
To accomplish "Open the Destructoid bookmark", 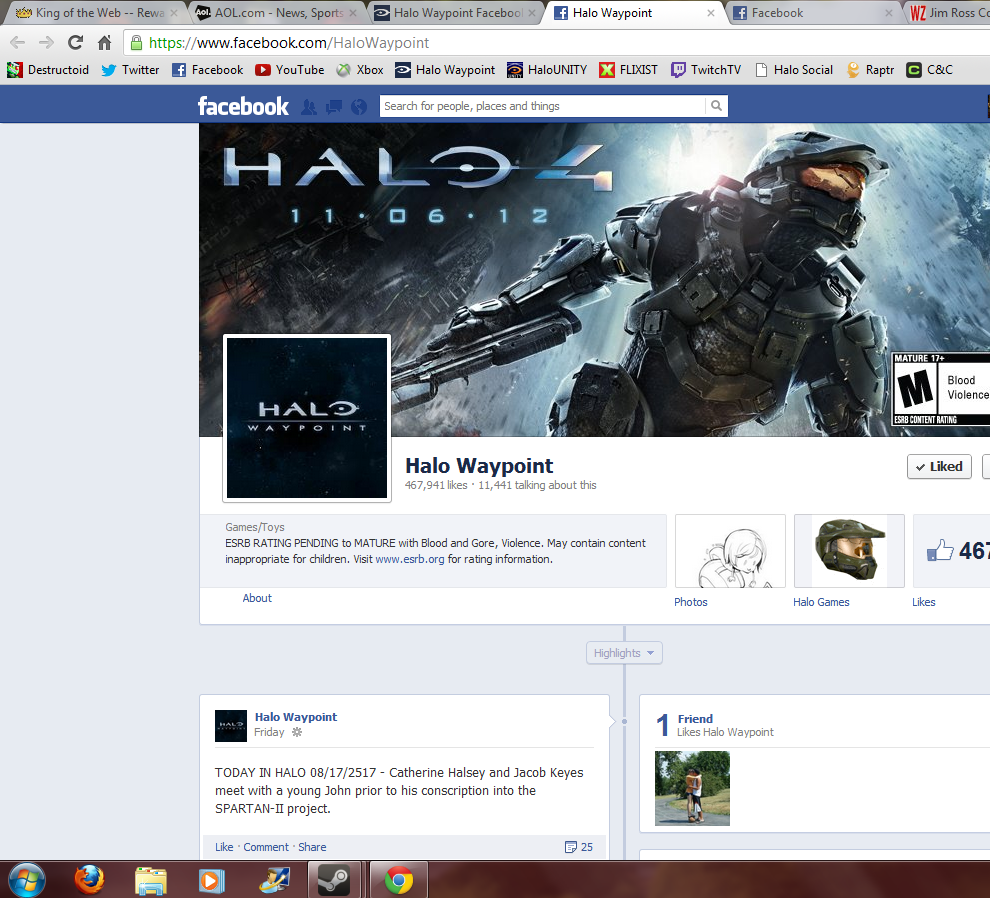I will 48,70.
